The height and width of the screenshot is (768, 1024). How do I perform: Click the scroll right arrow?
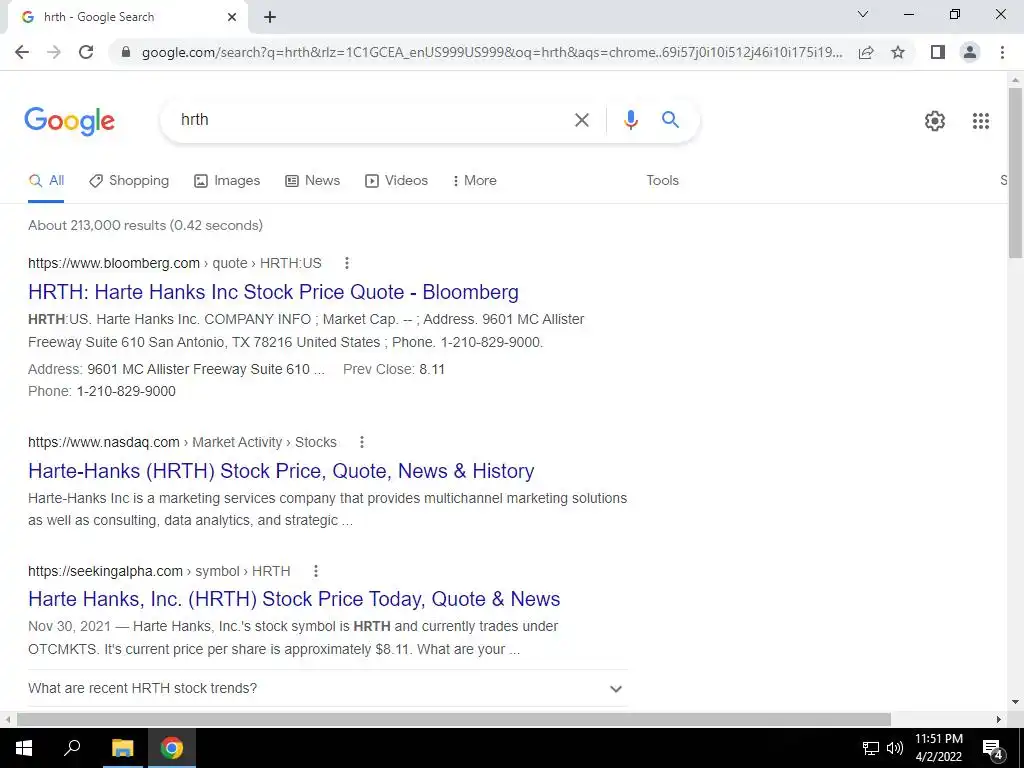tap(999, 720)
